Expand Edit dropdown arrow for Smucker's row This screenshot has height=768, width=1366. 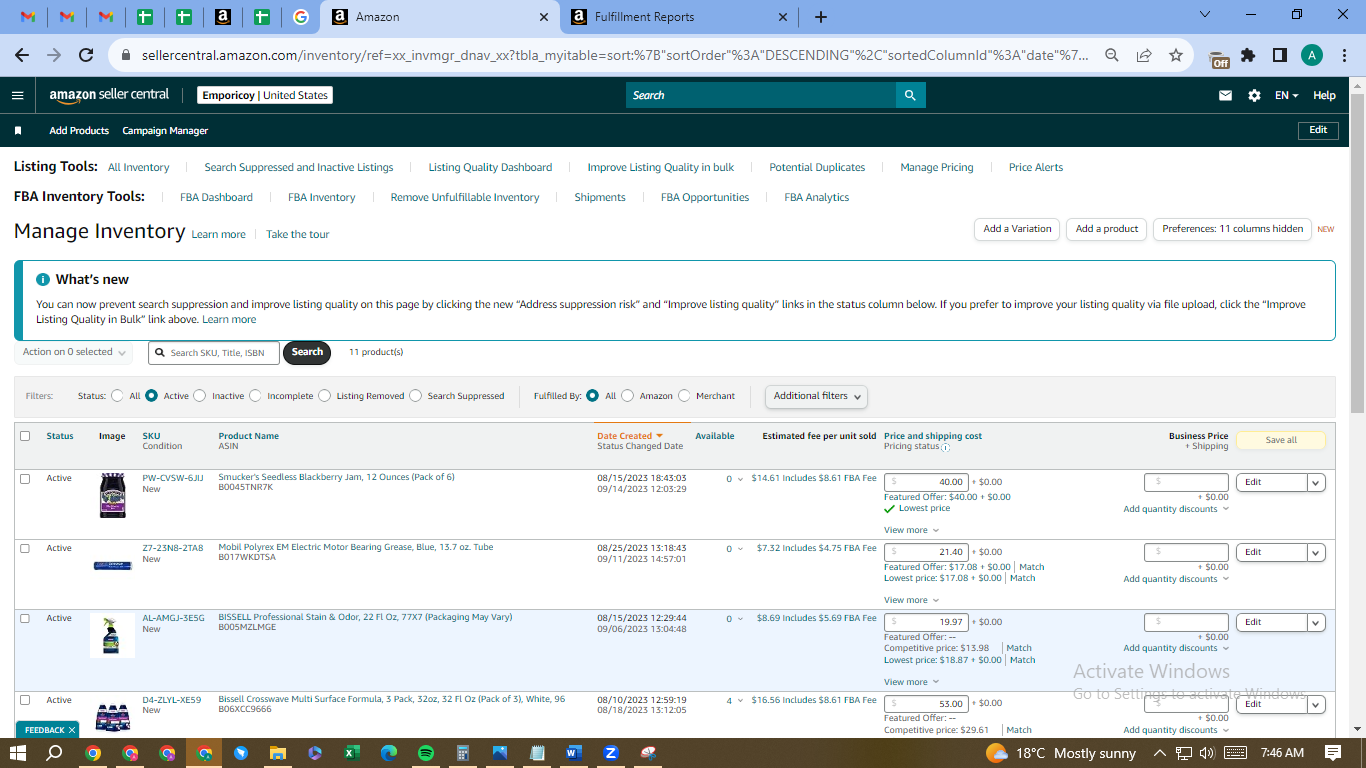1316,482
